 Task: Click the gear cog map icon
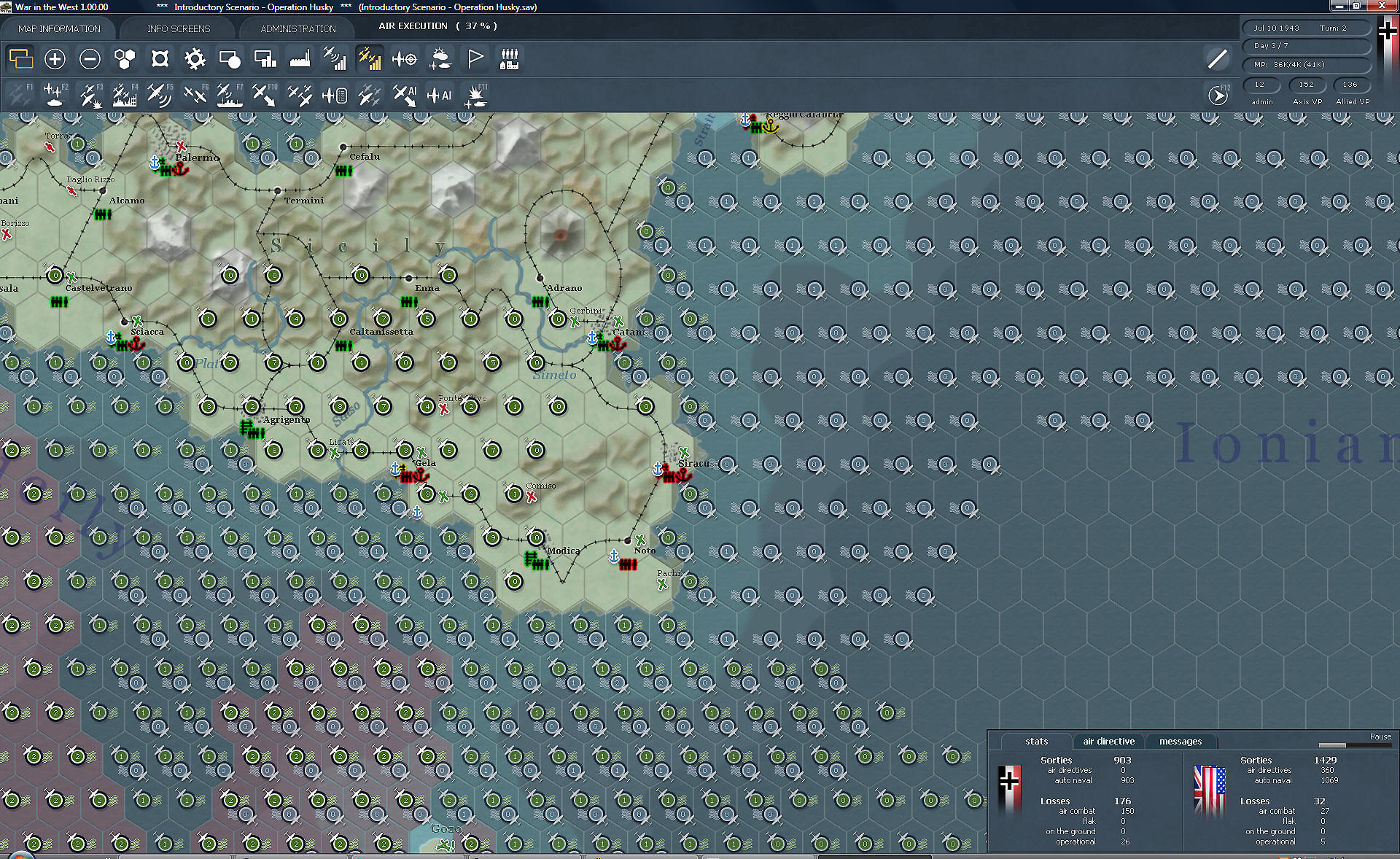tap(195, 59)
